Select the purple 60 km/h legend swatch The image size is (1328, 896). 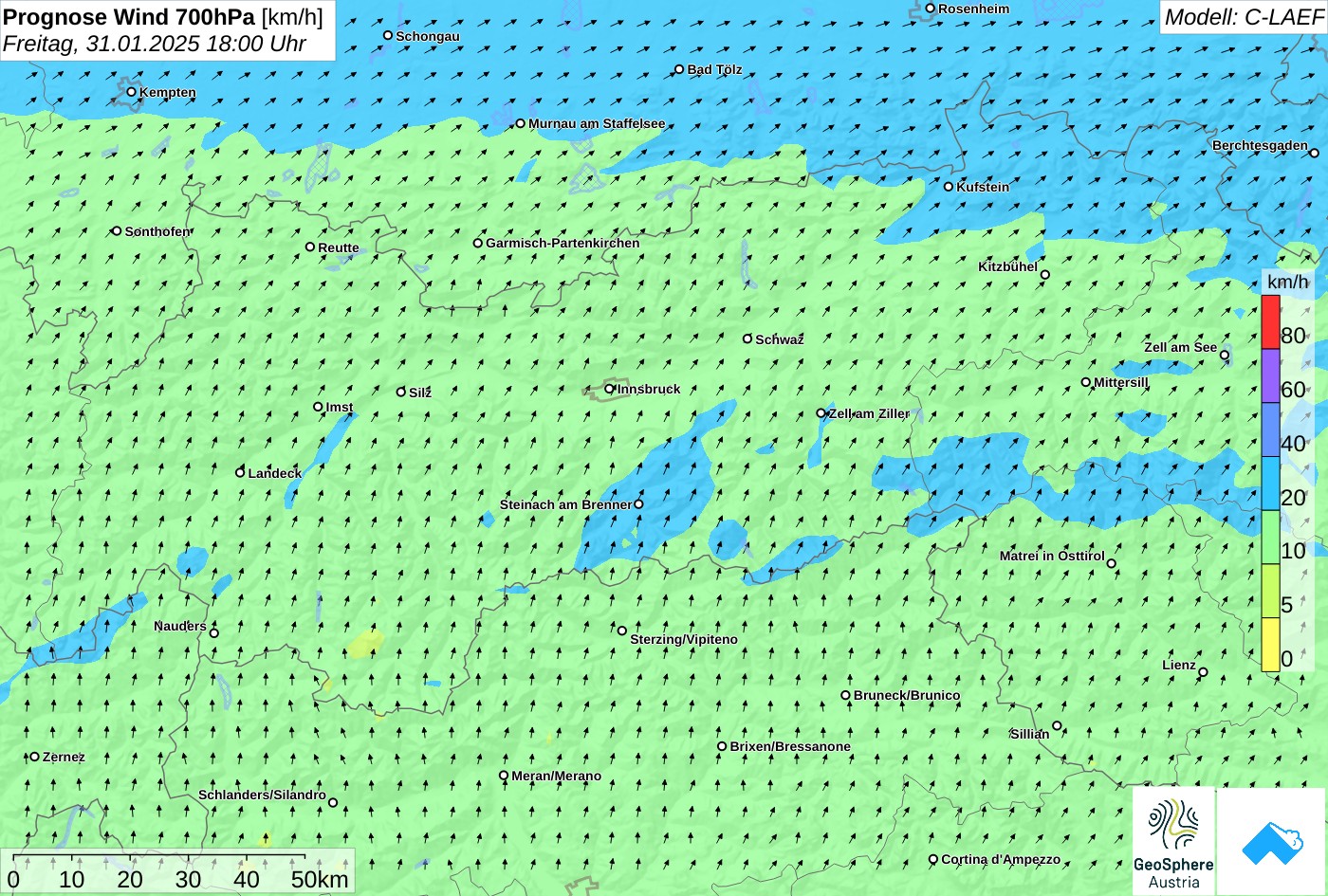[x=1270, y=376]
